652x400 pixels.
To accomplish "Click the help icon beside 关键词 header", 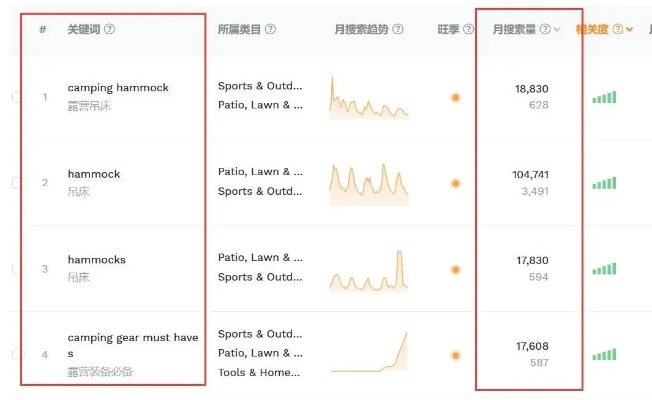I will pyautogui.click(x=110, y=29).
